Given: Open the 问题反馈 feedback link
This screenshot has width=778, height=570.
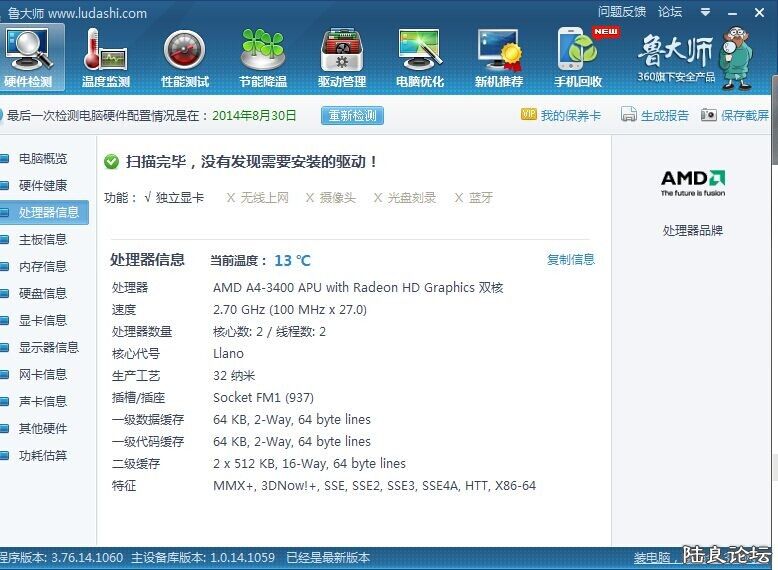Looking at the screenshot, I should [x=621, y=12].
